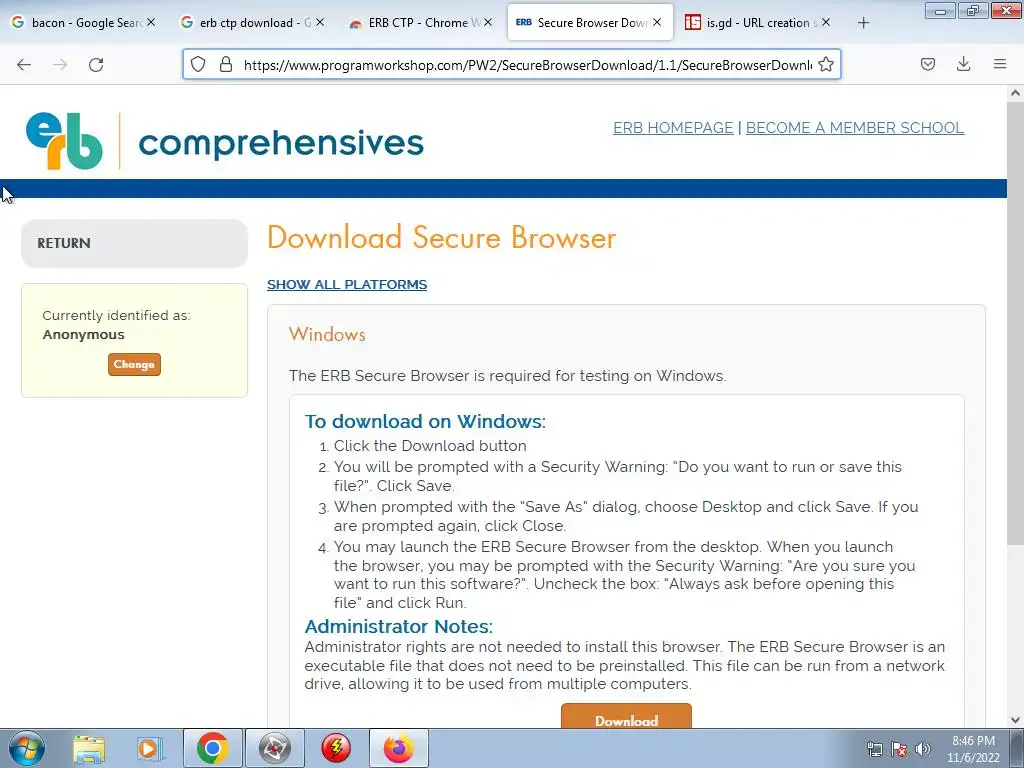The height and width of the screenshot is (768, 1024).
Task: Close the ERB CTP Chrome tab
Action: point(488,22)
